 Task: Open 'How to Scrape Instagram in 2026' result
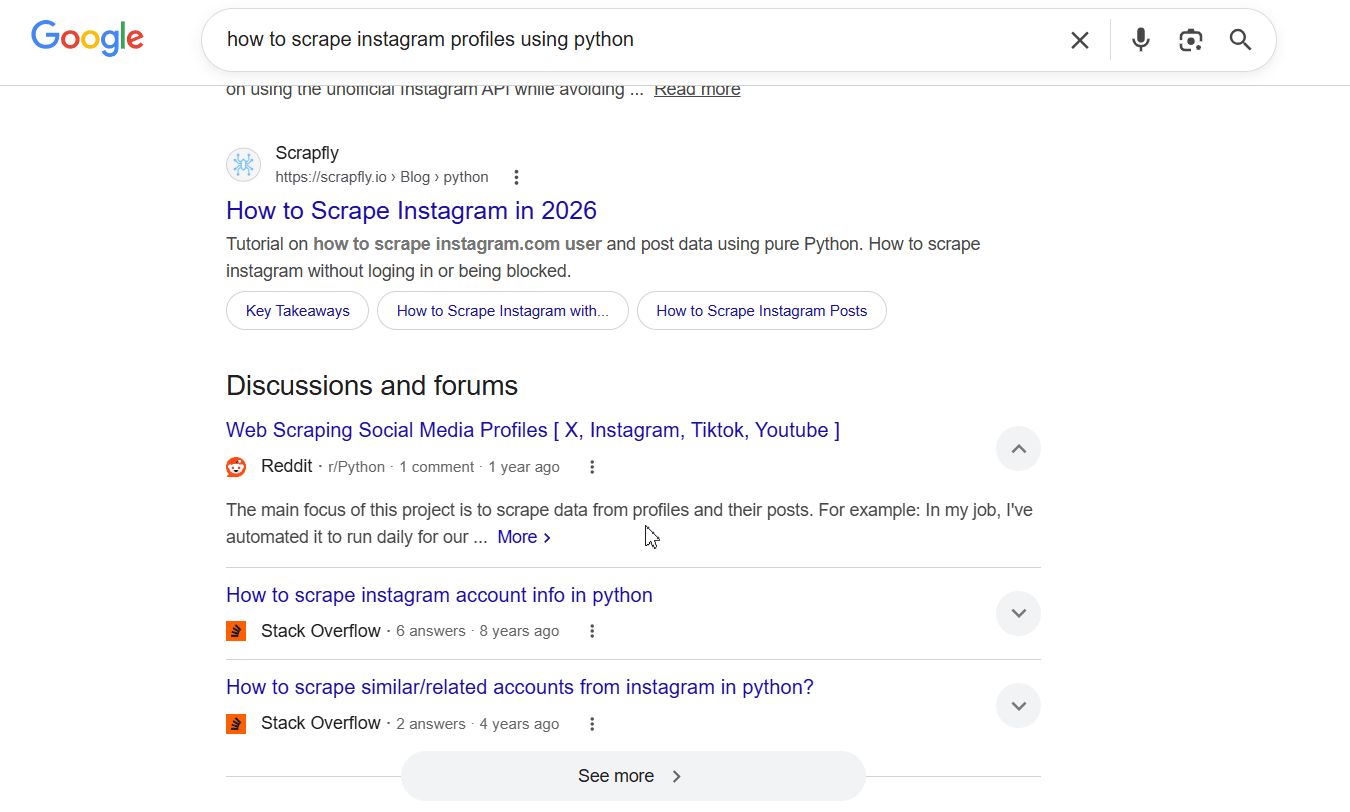(x=411, y=211)
